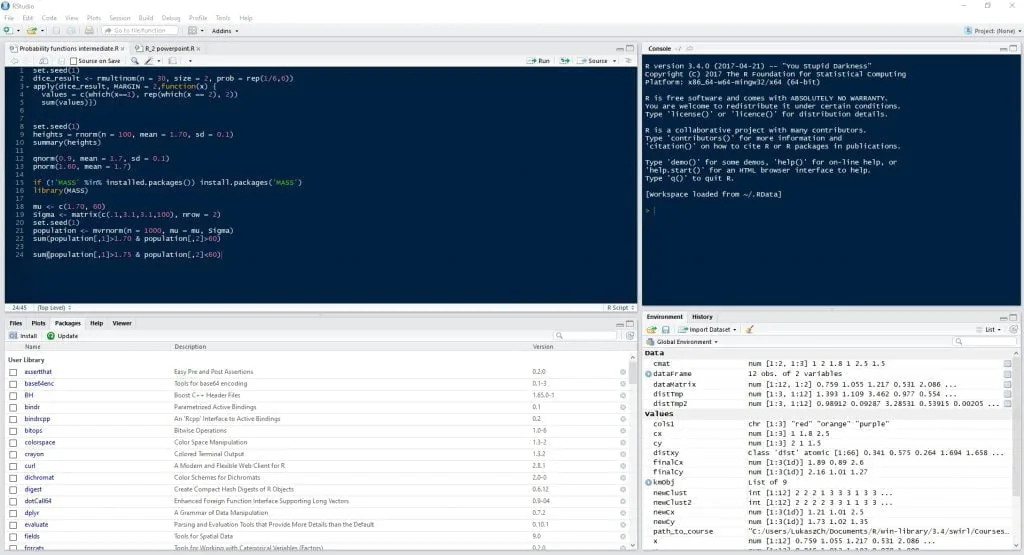Viewport: 1024px width, 555px height.
Task: Open the Project (None) dropdown
Action: (x=993, y=31)
